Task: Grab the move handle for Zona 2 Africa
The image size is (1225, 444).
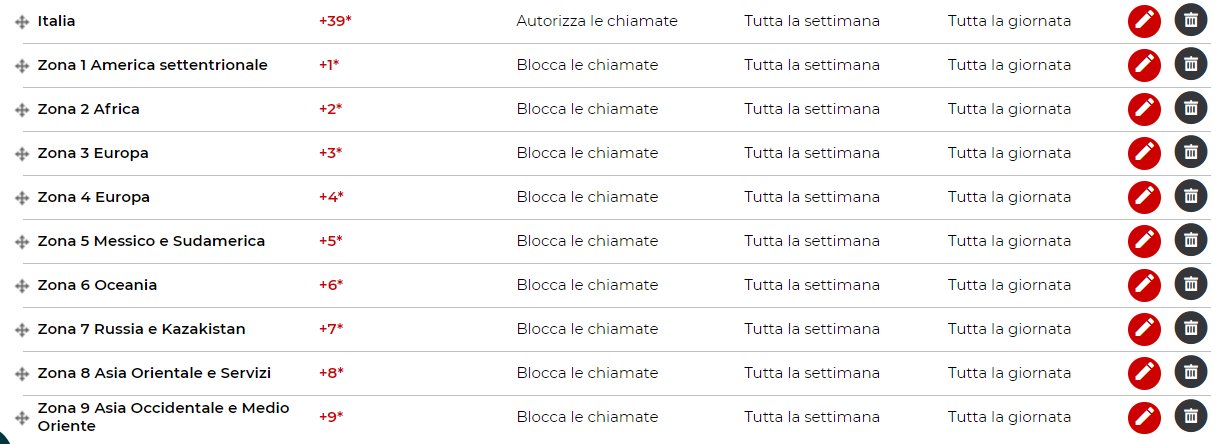Action: (22, 110)
